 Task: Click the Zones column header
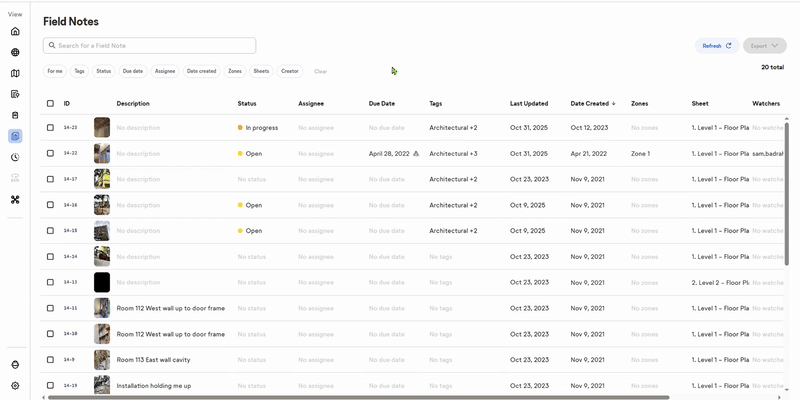click(x=639, y=104)
